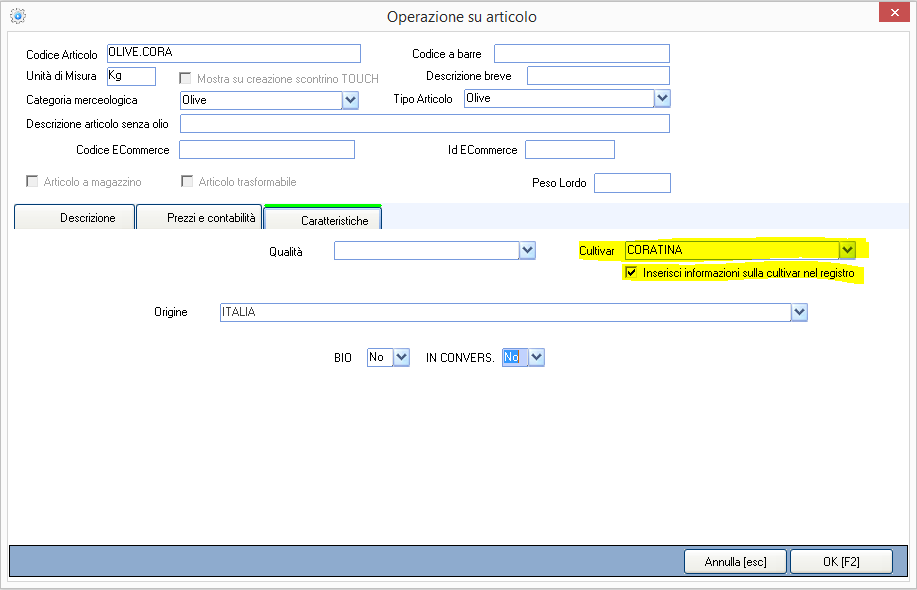917x590 pixels.
Task: Click the Categoria merceologica Olive text box
Action: coord(261,100)
